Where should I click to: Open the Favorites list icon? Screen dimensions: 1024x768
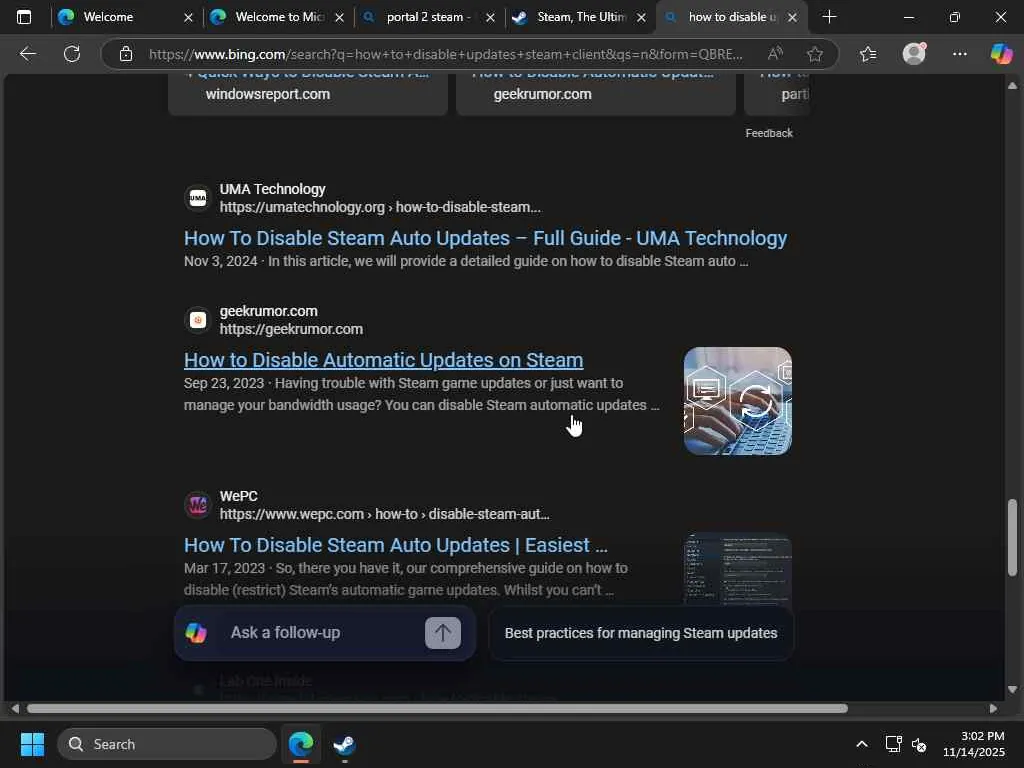pos(868,54)
